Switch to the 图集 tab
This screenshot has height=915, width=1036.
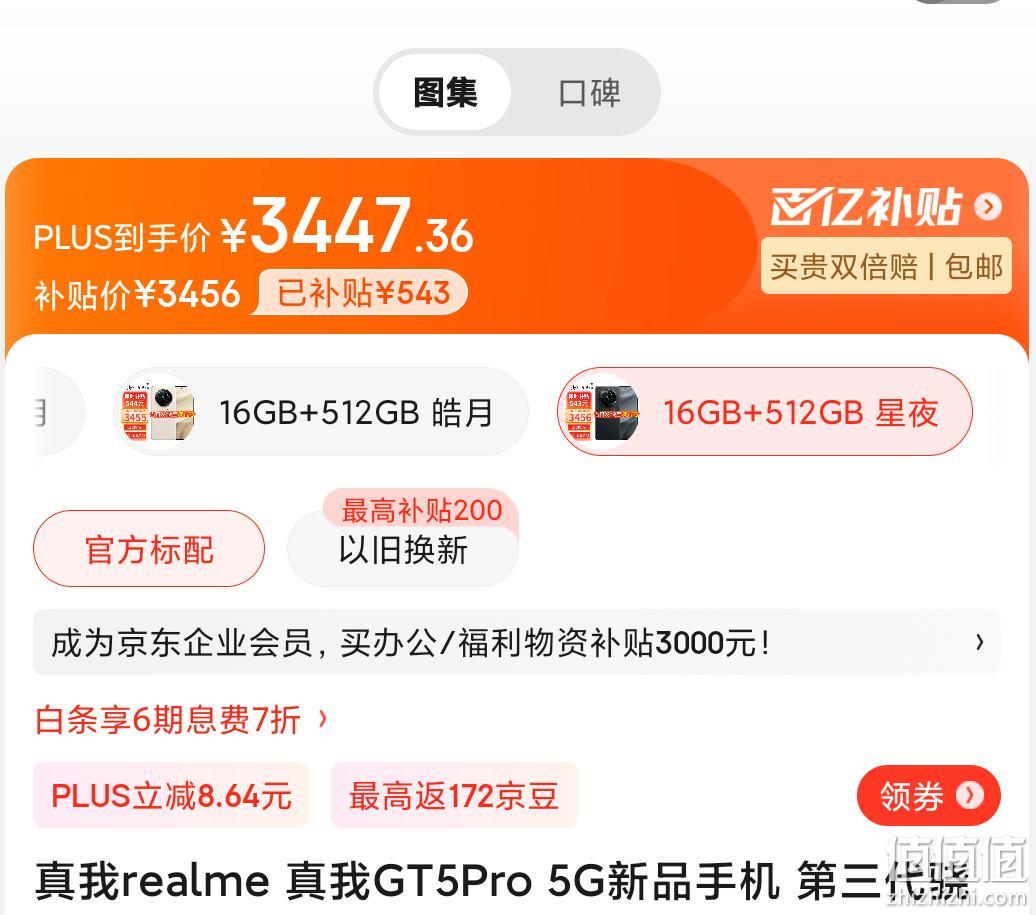(x=445, y=92)
